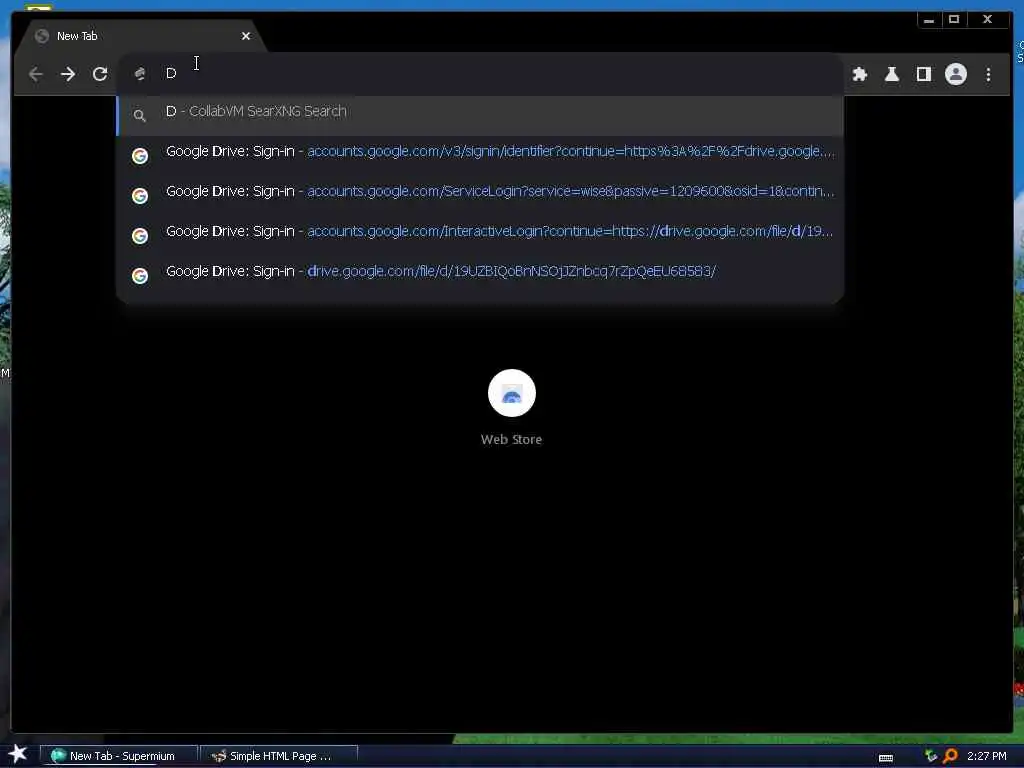Click the 2:27 PM clock
The width and height of the screenshot is (1024, 768).
coord(986,756)
